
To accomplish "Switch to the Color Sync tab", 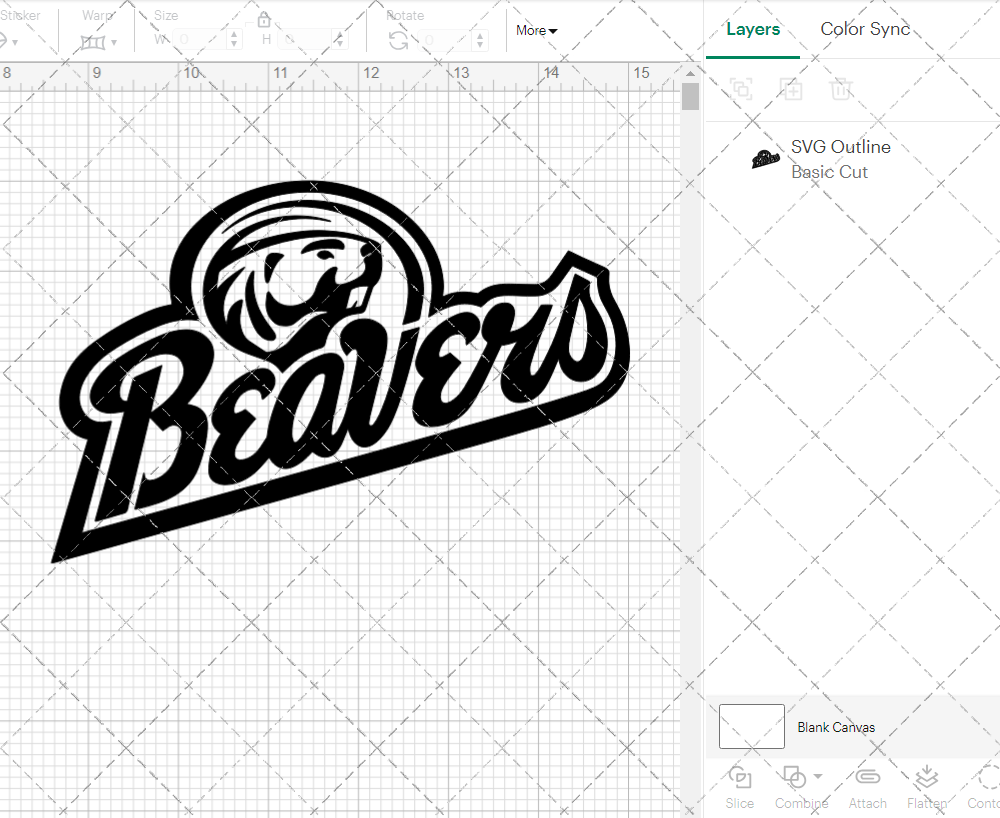I will click(865, 29).
